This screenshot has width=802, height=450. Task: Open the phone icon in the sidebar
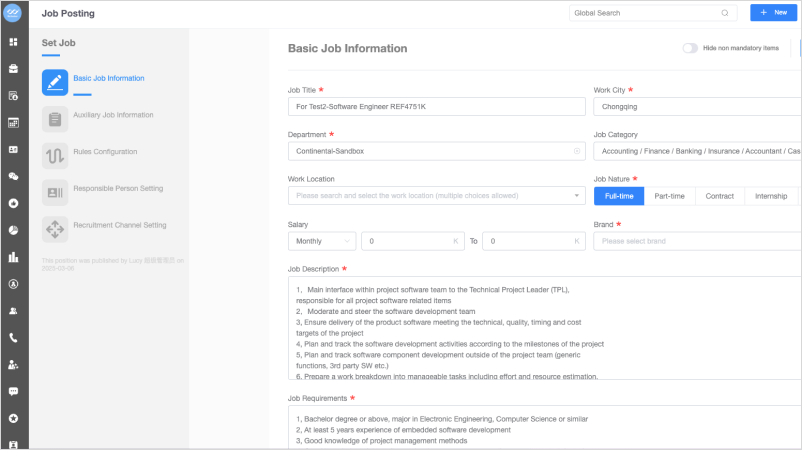(13, 338)
